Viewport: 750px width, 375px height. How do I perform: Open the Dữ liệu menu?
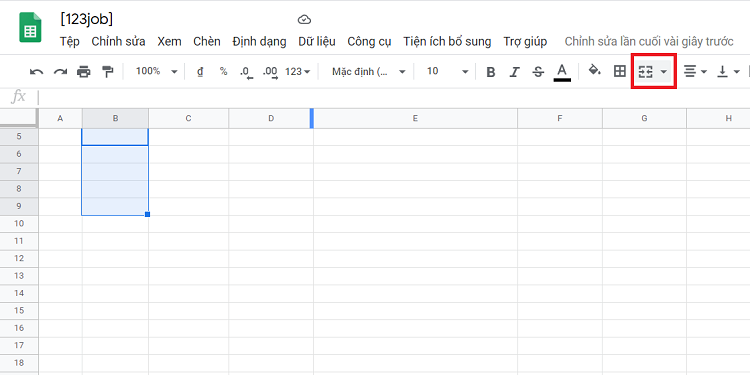pyautogui.click(x=317, y=42)
